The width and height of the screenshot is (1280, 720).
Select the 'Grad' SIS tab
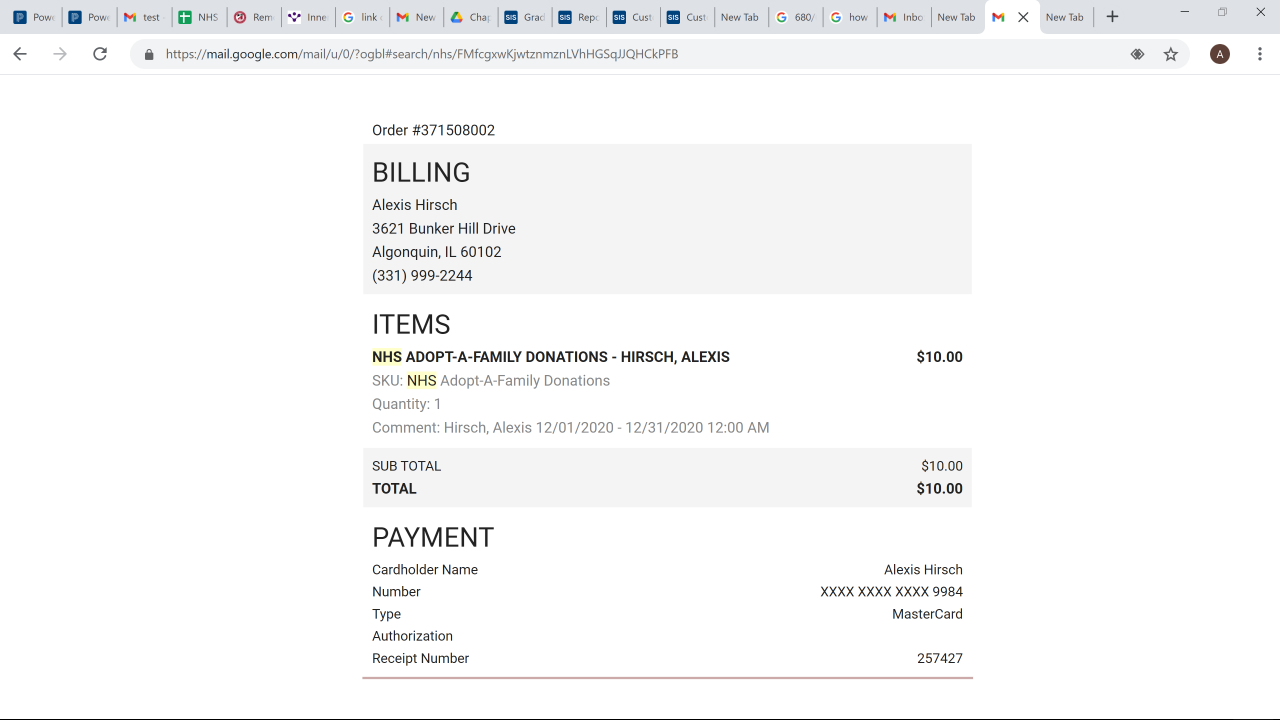pos(524,17)
